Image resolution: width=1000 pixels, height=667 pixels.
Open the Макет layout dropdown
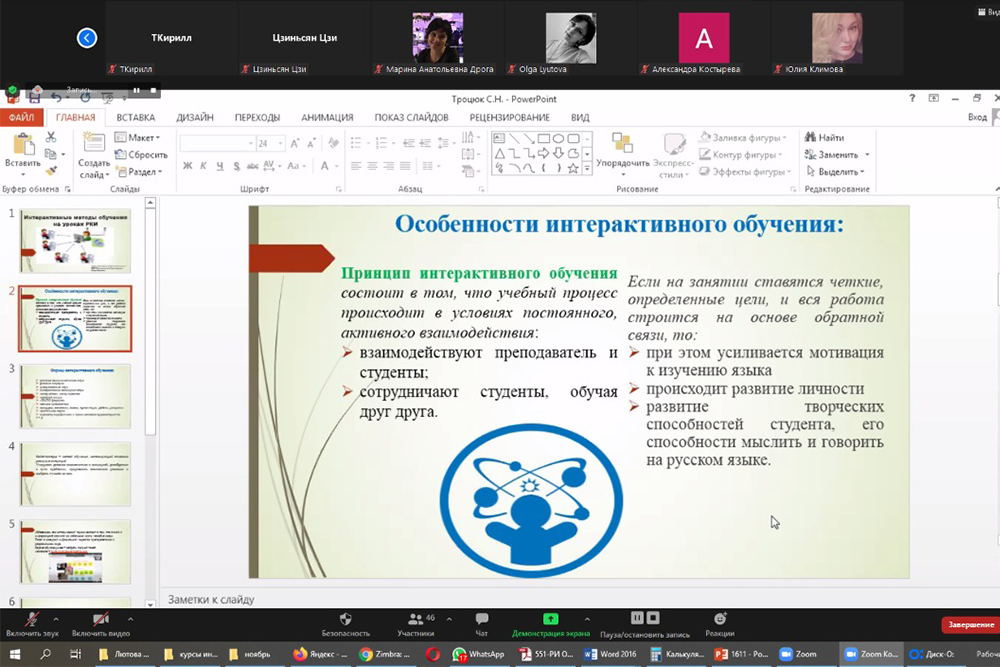(141, 138)
